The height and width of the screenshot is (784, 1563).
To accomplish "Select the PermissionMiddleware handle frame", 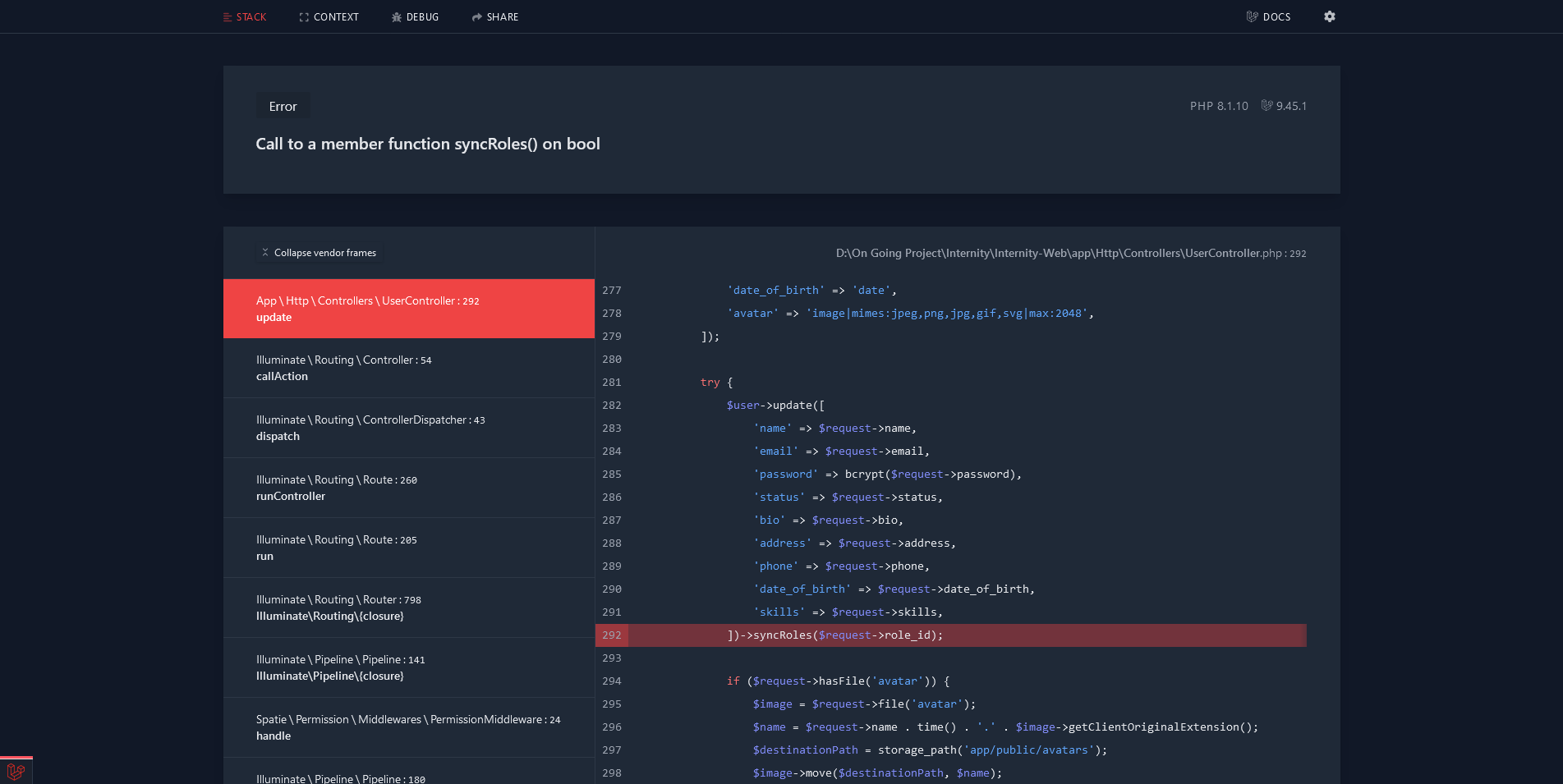I will (x=408, y=727).
